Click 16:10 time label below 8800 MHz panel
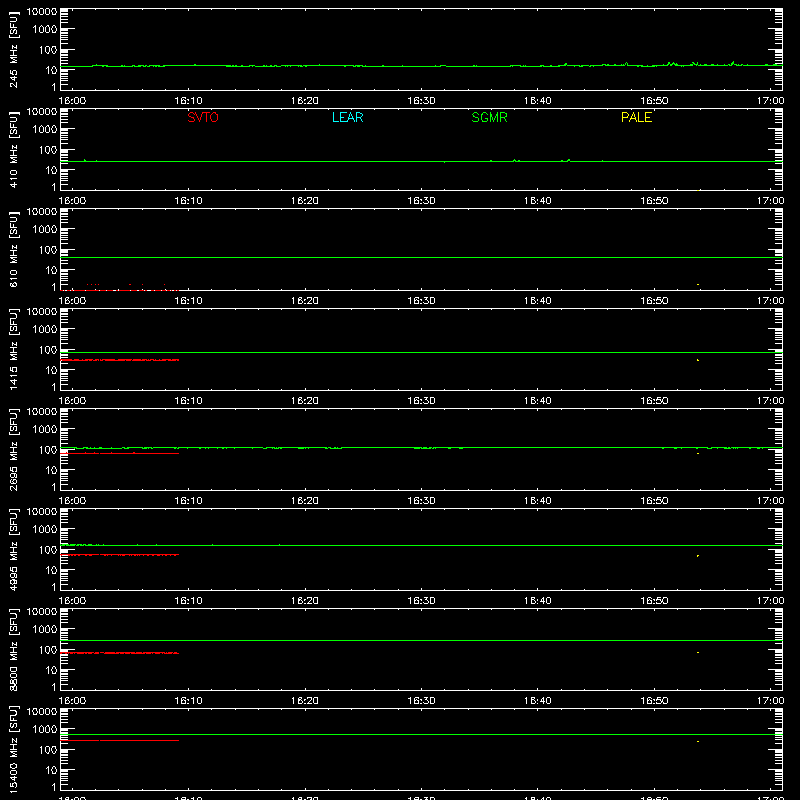The height and width of the screenshot is (800, 800). [x=188, y=701]
